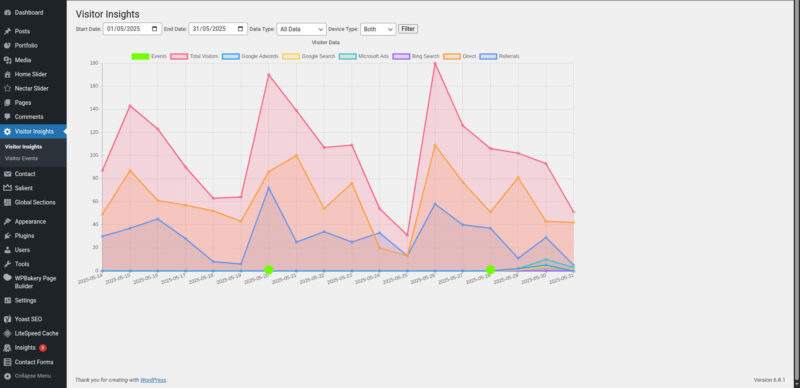Toggle the Bing Search legend series
This screenshot has width=800, height=388.
(x=416, y=56)
